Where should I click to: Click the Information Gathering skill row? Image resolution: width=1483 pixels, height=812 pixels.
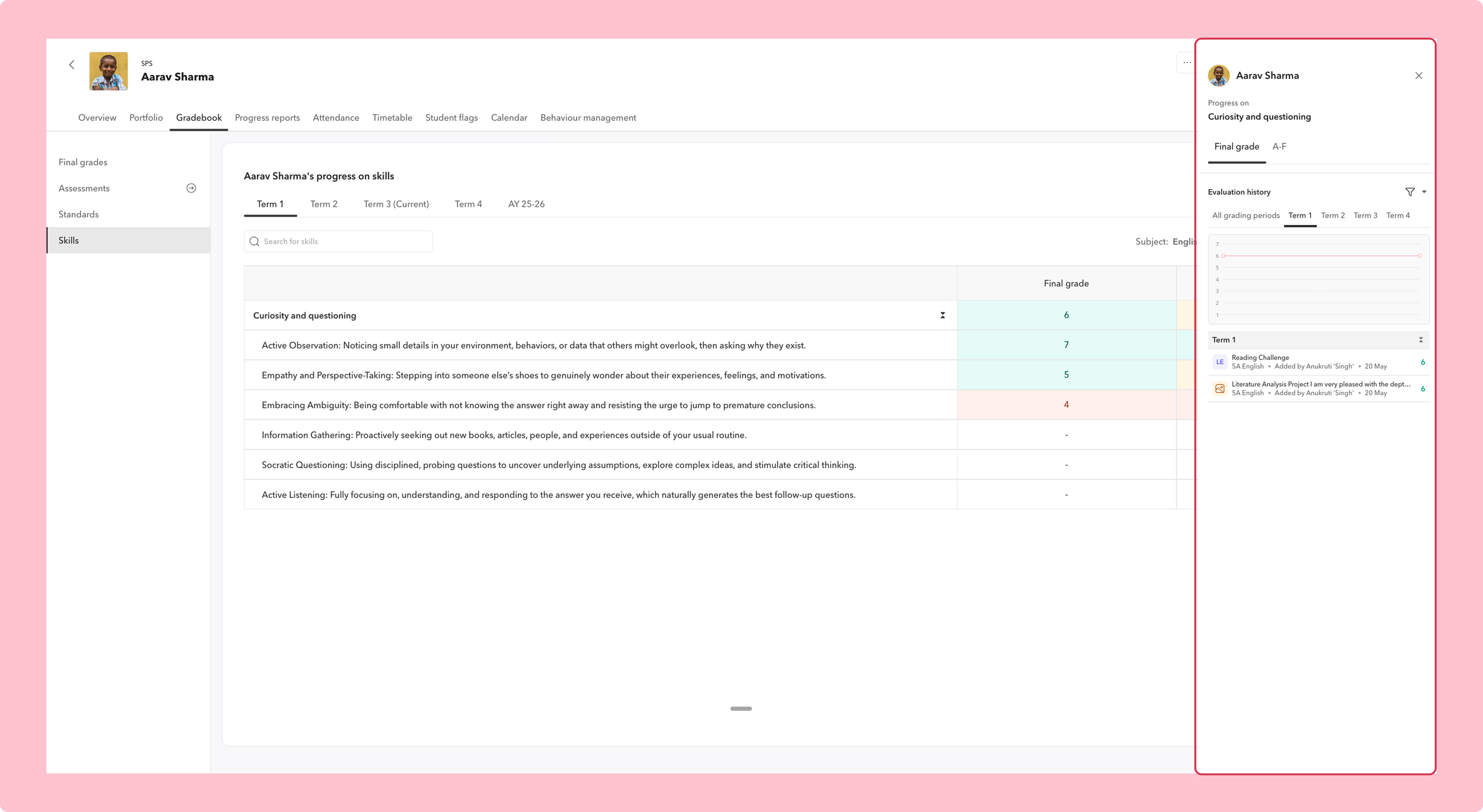click(601, 435)
